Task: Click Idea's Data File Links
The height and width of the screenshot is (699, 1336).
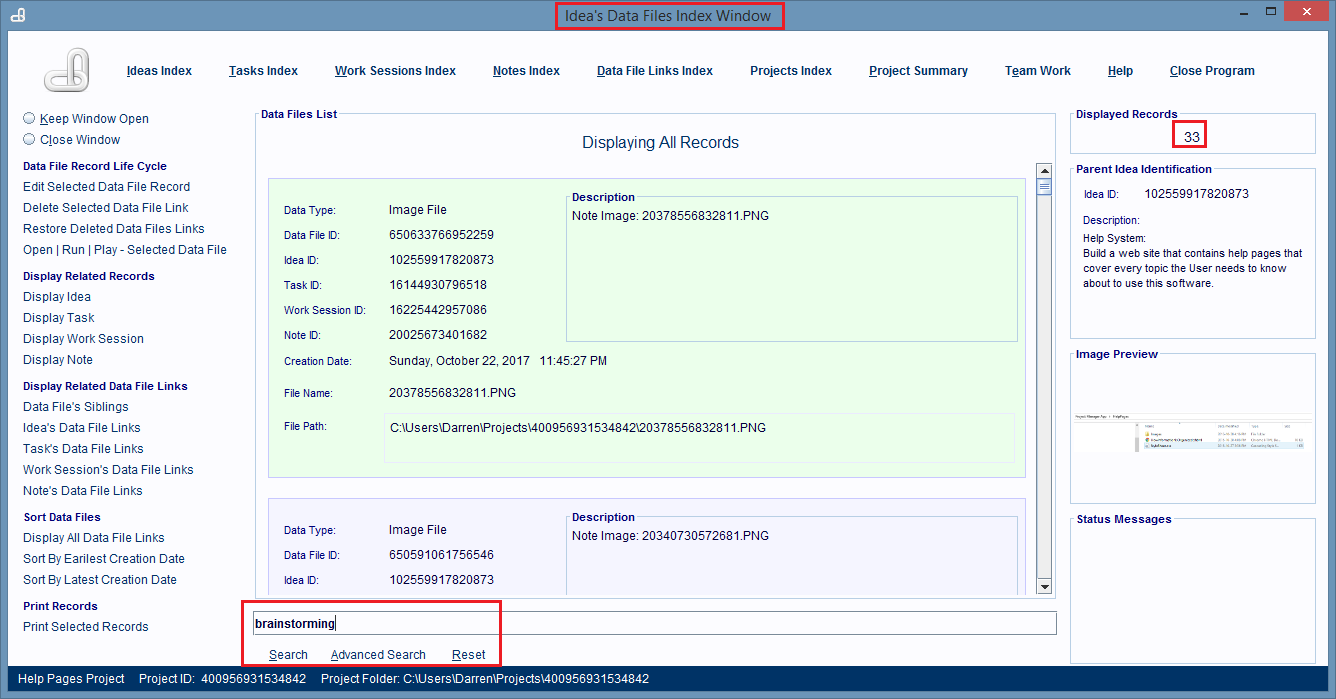Action: (82, 428)
